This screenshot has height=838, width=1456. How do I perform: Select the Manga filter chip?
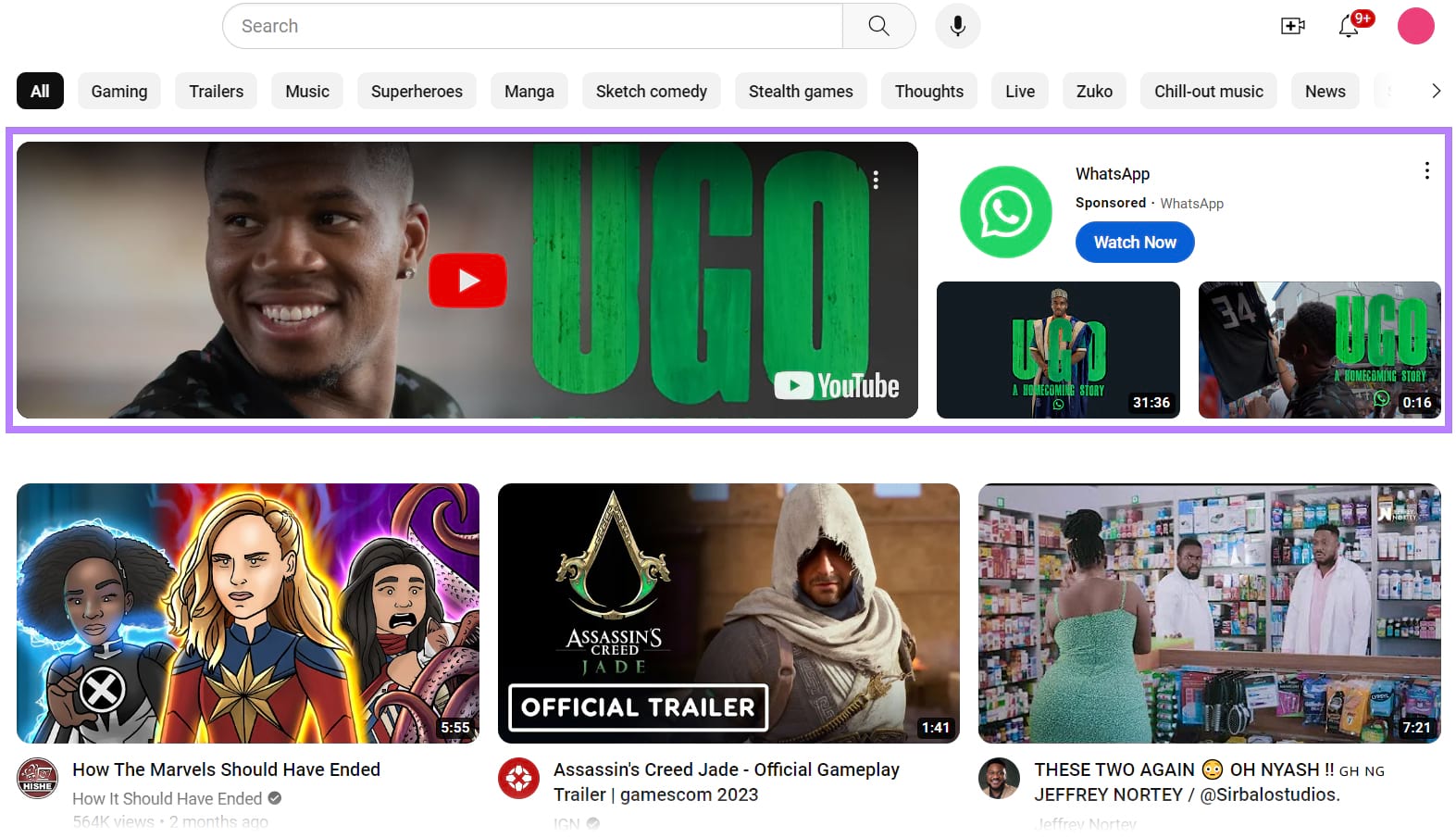[529, 91]
